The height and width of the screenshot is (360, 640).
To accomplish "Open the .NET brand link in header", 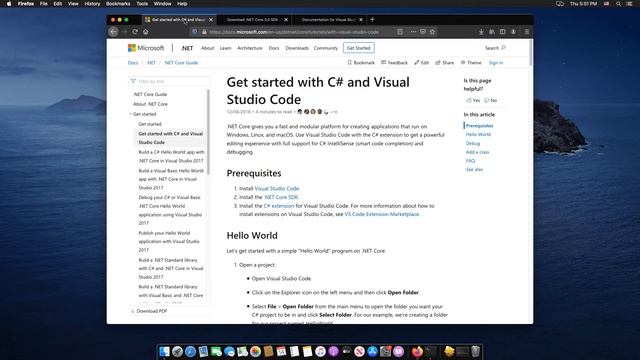I will click(187, 48).
